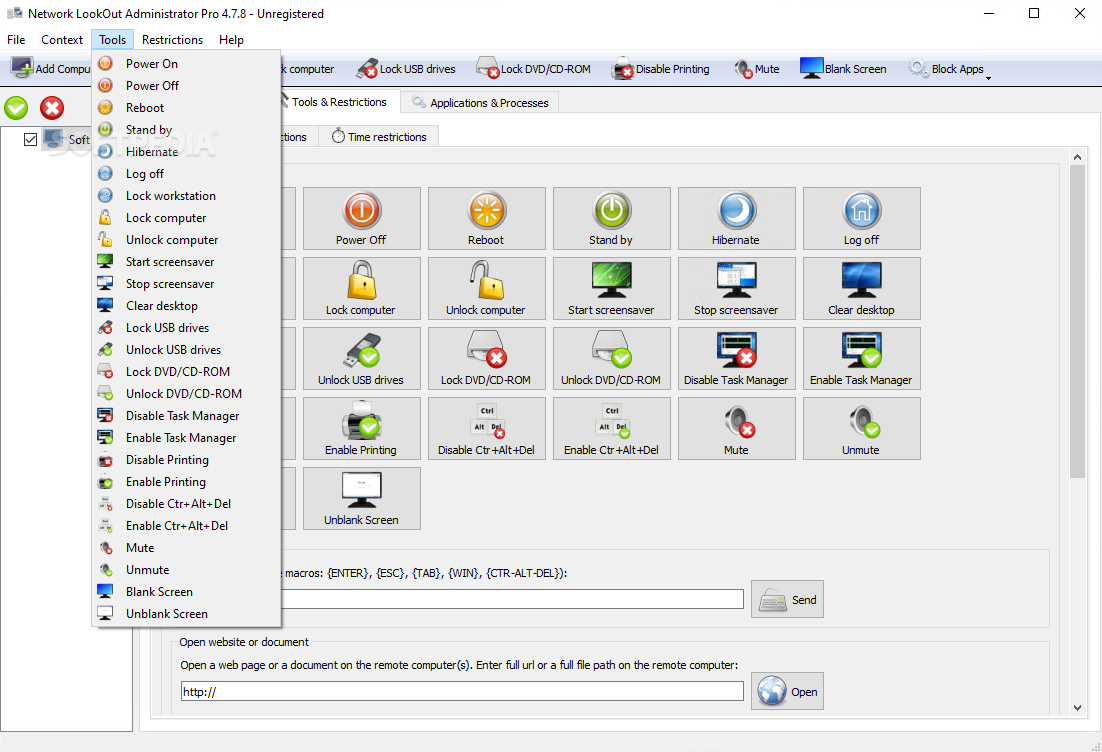Image resolution: width=1102 pixels, height=752 pixels.
Task: Open the Context menu
Action: (x=62, y=39)
